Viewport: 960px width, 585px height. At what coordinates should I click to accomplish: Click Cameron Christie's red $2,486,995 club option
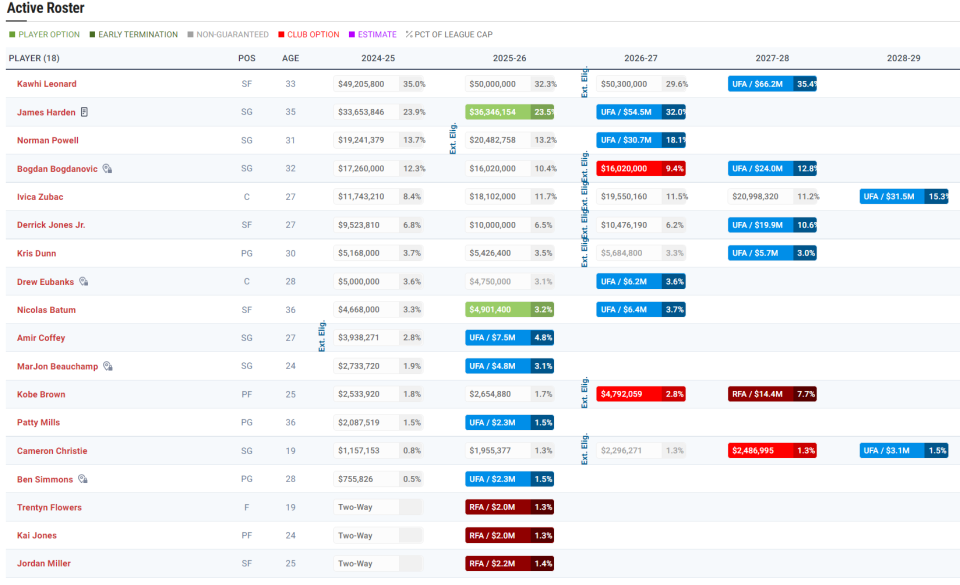pyautogui.click(x=772, y=450)
